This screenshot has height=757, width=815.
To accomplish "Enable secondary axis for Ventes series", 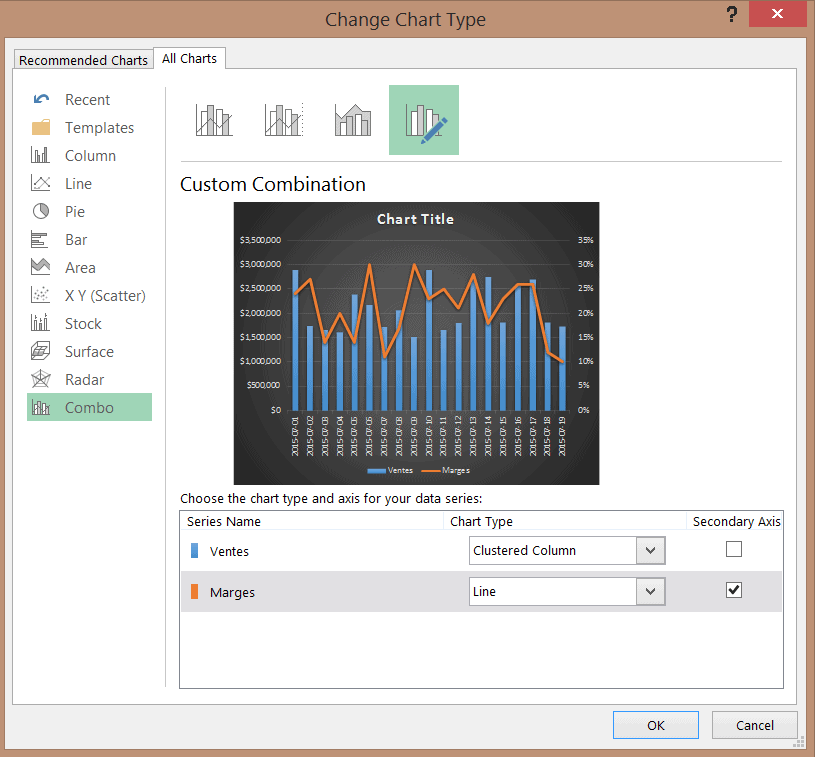I will click(734, 549).
